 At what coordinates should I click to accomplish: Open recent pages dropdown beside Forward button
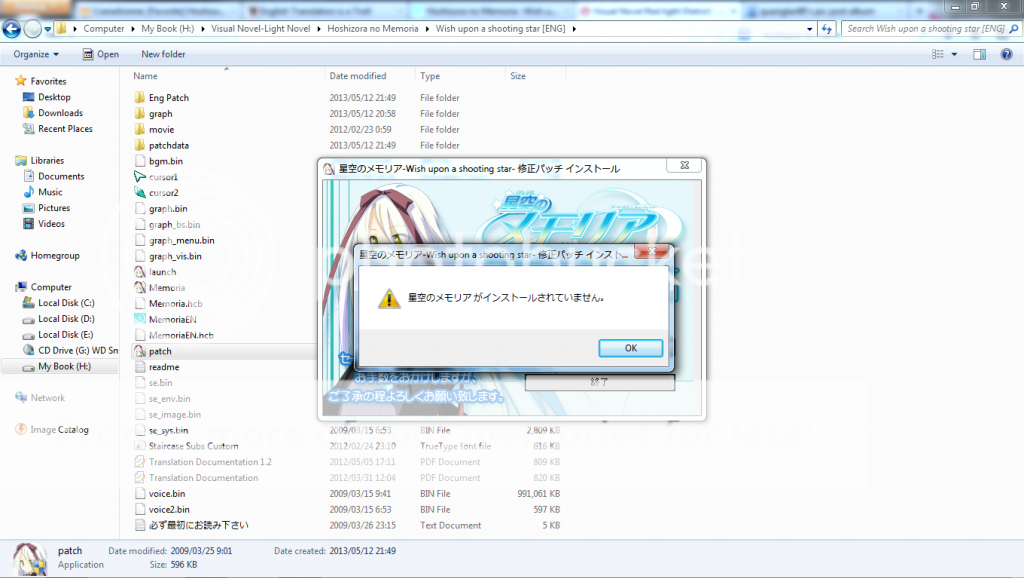pos(49,29)
